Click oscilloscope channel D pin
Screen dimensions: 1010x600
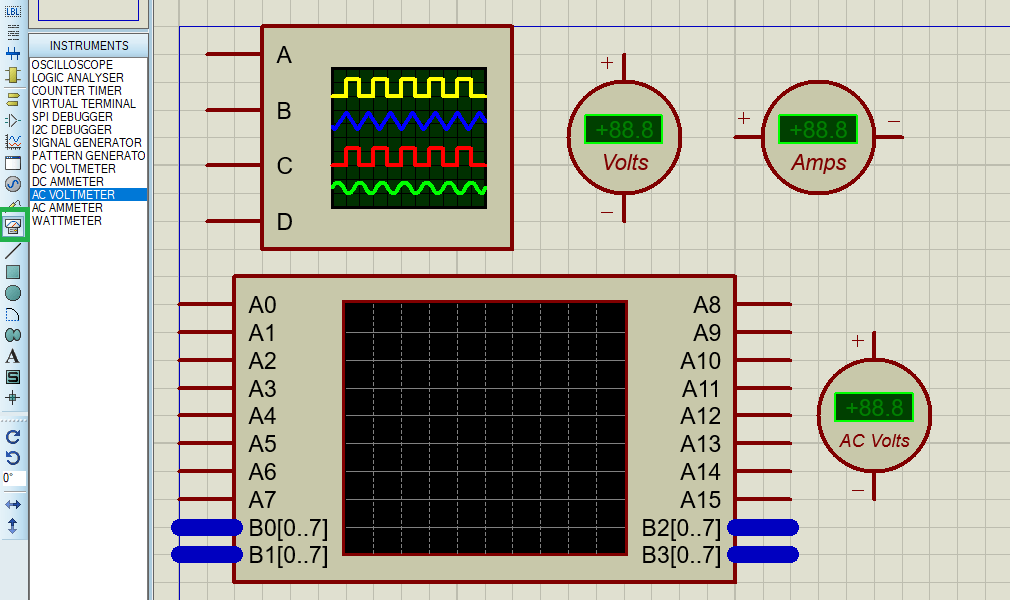[x=233, y=221]
